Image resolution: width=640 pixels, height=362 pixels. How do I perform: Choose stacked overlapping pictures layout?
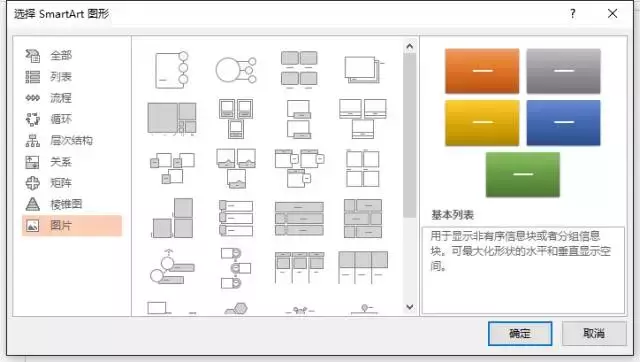(364, 70)
